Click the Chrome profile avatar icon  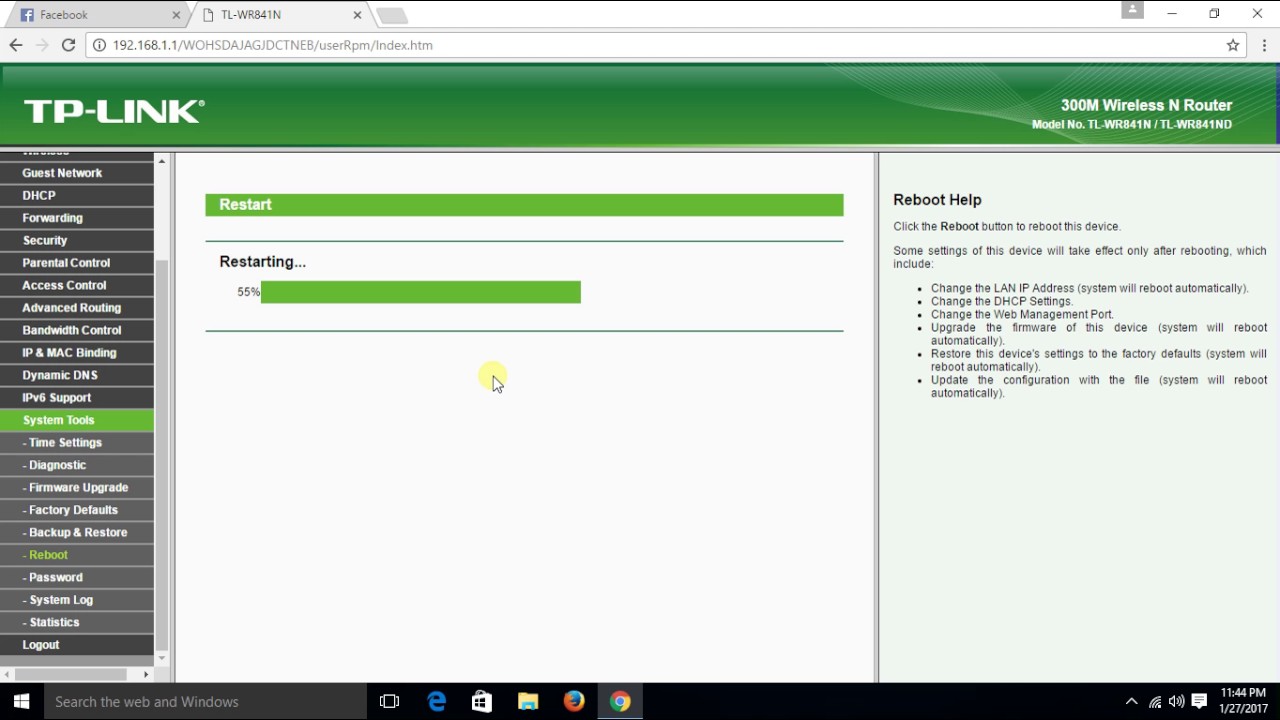coord(1132,10)
